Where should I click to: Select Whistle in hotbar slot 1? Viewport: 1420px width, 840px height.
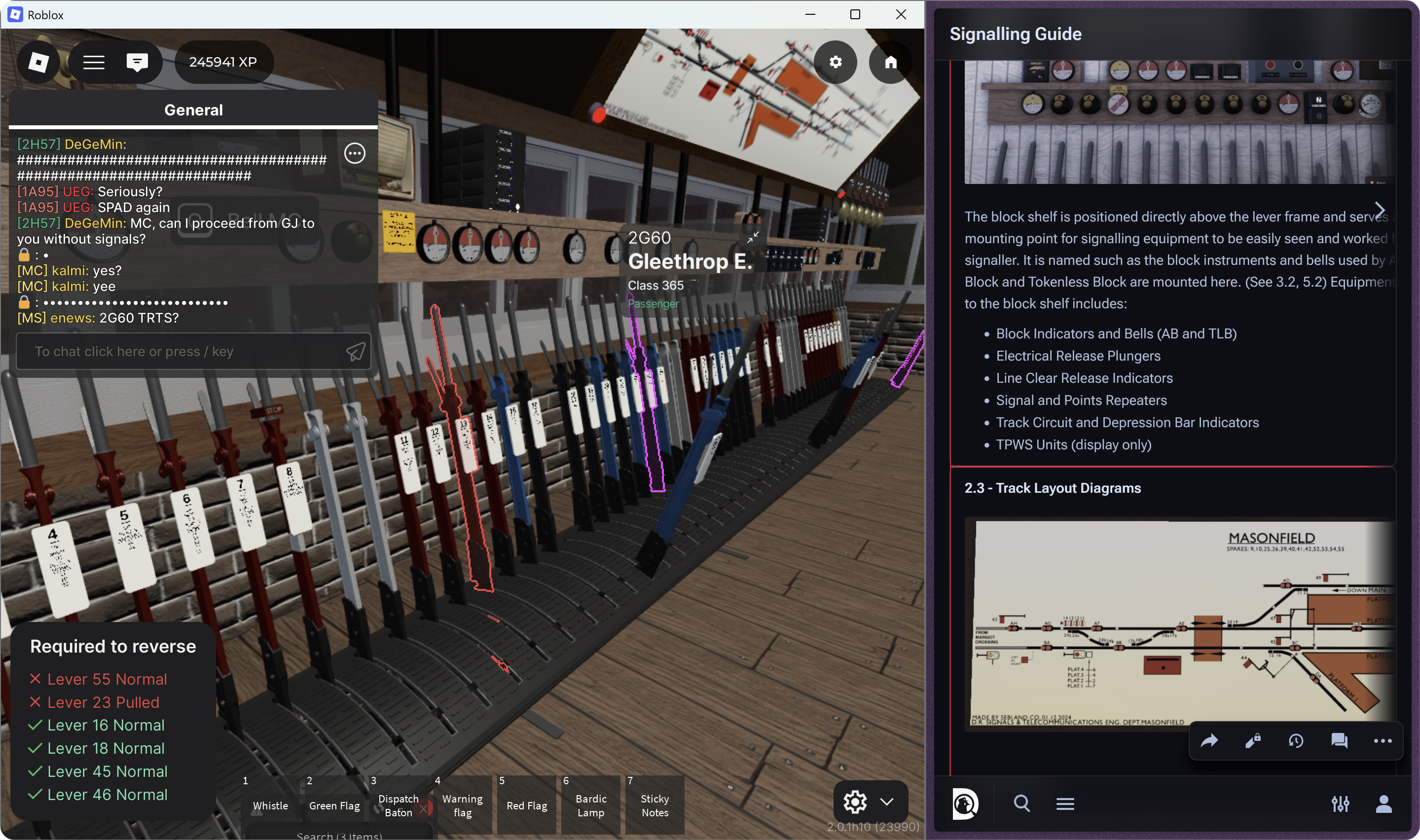pyautogui.click(x=270, y=805)
